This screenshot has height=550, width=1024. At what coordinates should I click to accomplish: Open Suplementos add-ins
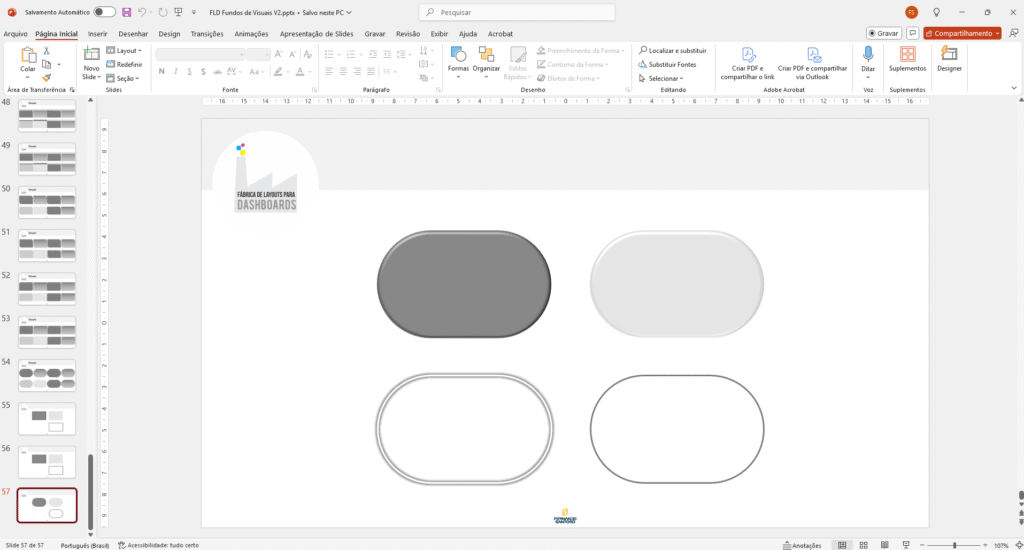[x=907, y=57]
